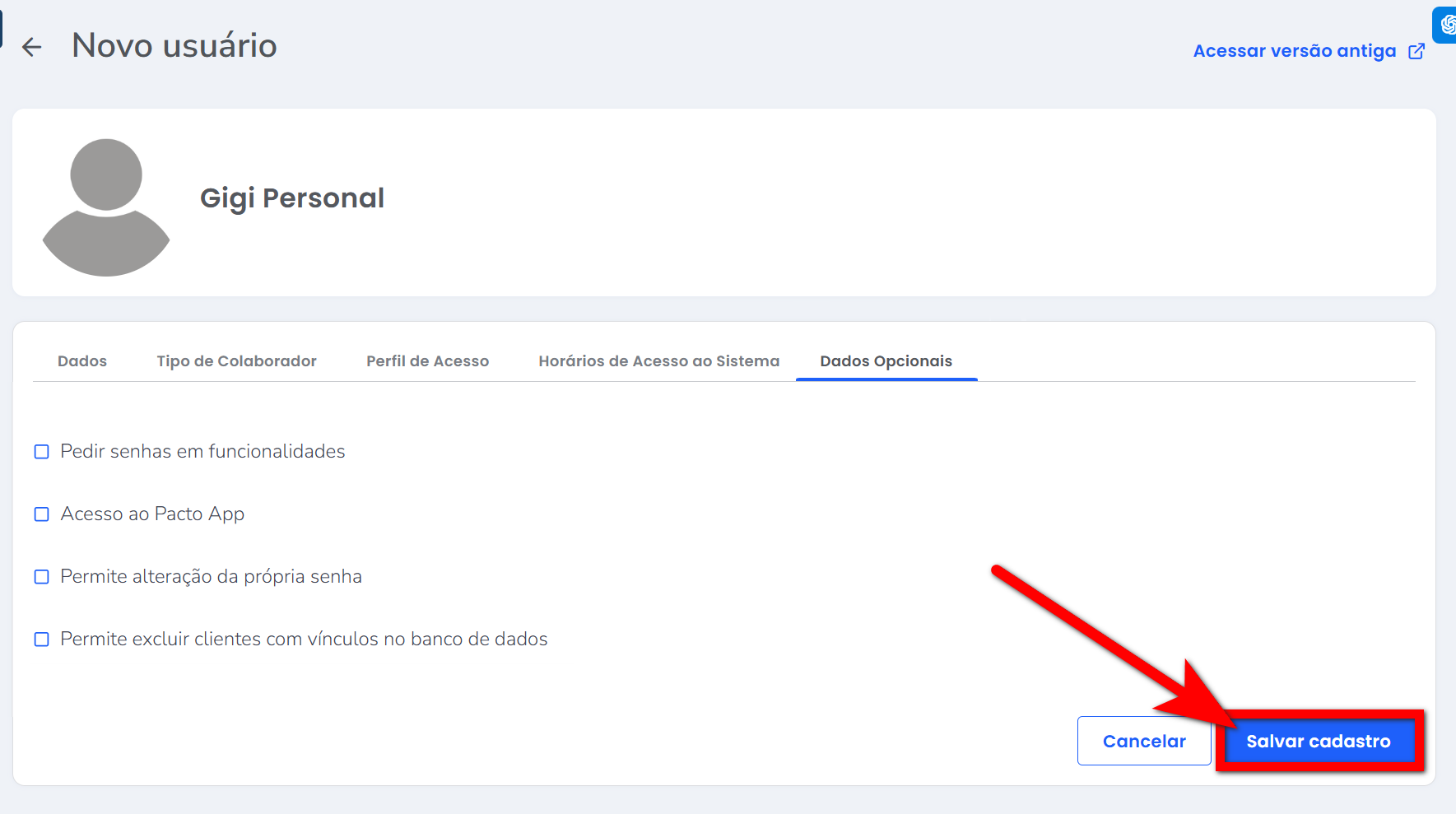
Task: Open the Acessar versão antiga link
Action: 1294,51
